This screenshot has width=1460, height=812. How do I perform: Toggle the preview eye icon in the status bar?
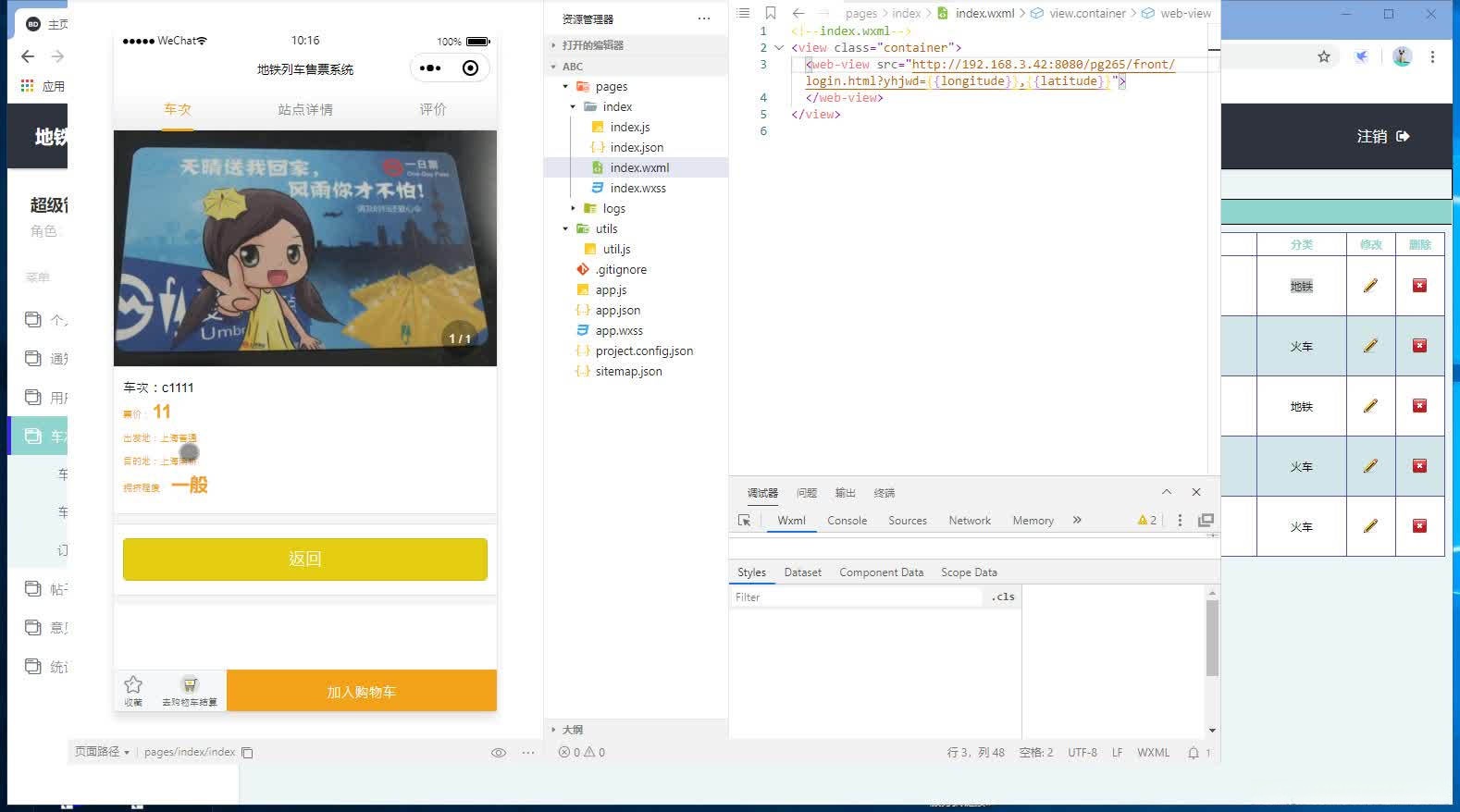(x=499, y=753)
